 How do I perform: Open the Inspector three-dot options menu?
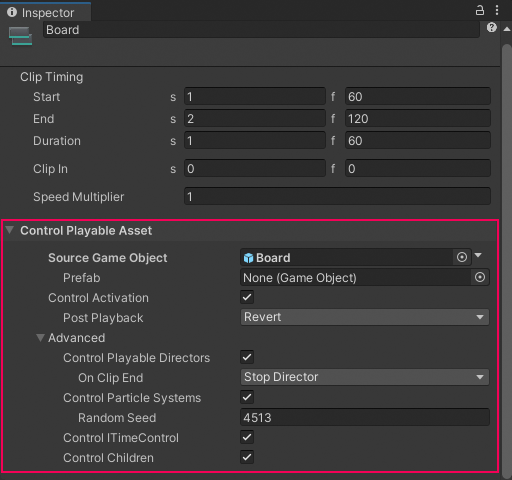click(x=497, y=10)
